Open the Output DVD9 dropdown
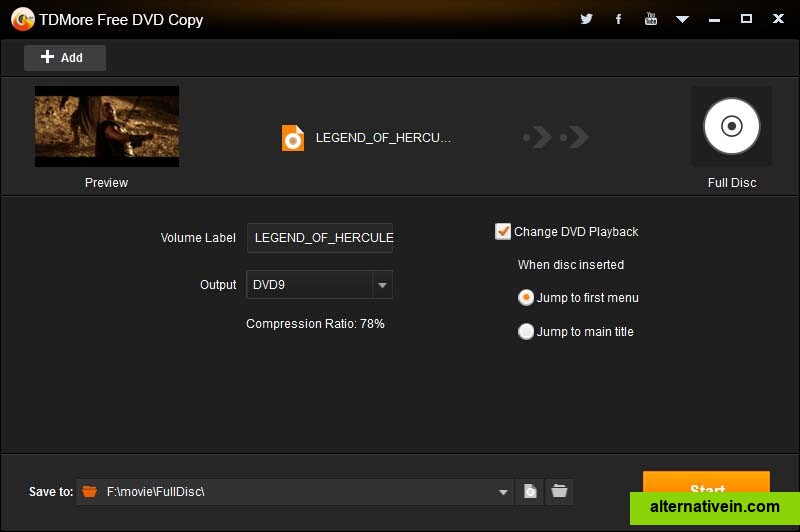 [319, 285]
